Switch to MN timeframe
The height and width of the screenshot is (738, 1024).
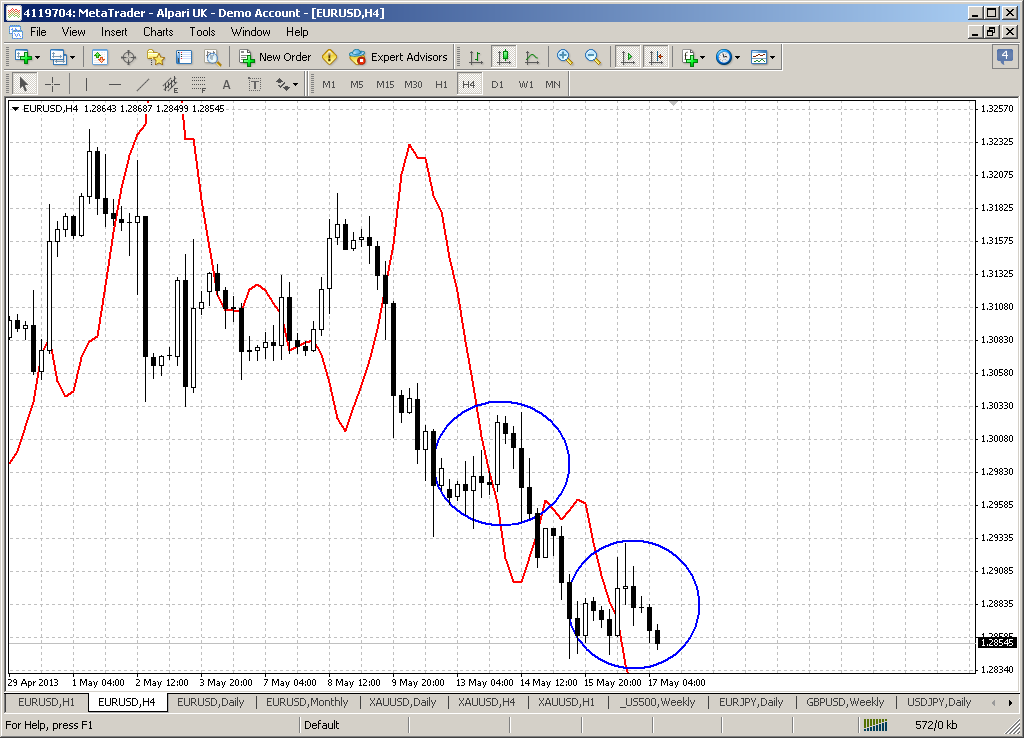coord(553,84)
